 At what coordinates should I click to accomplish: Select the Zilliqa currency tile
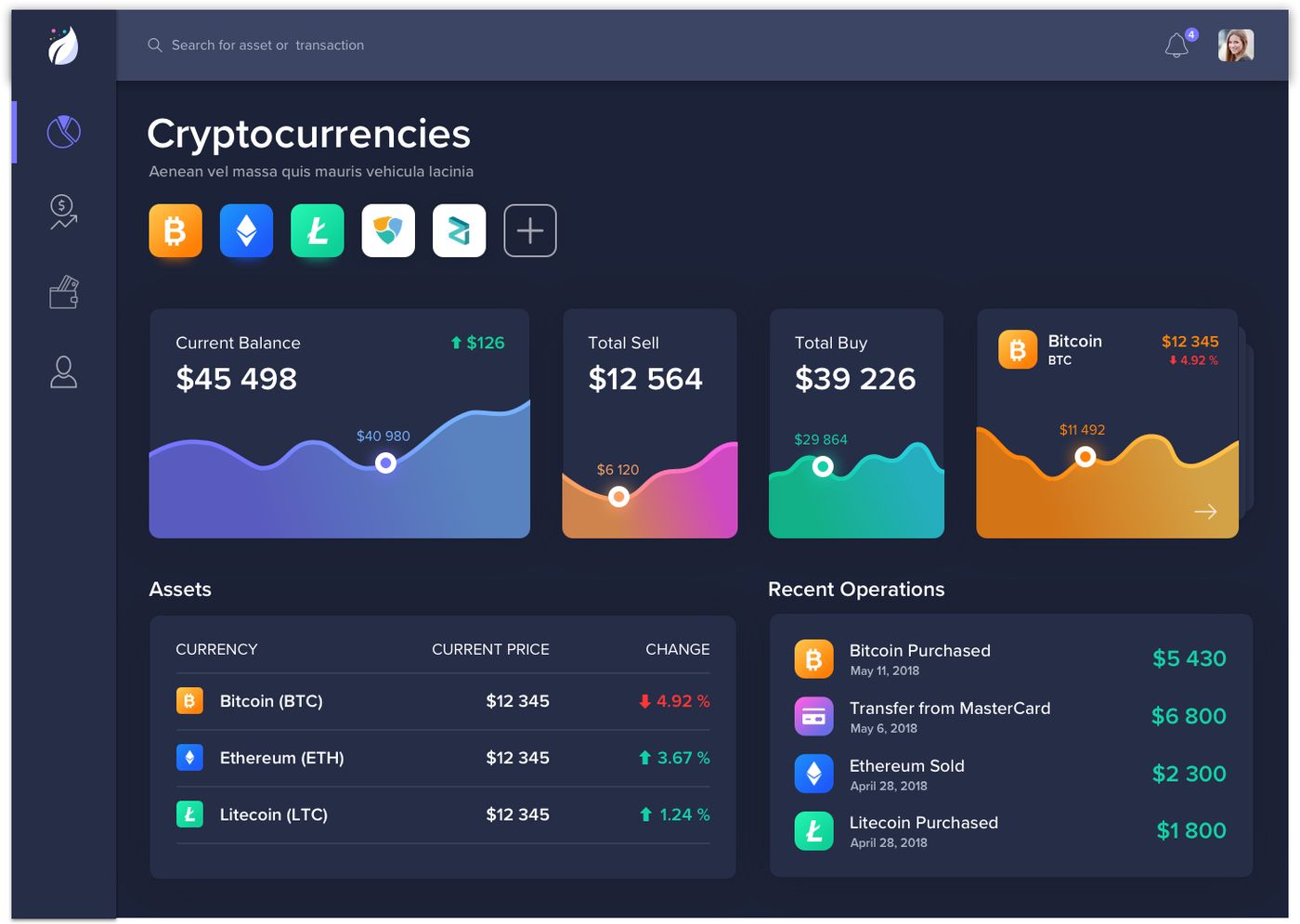[x=459, y=230]
